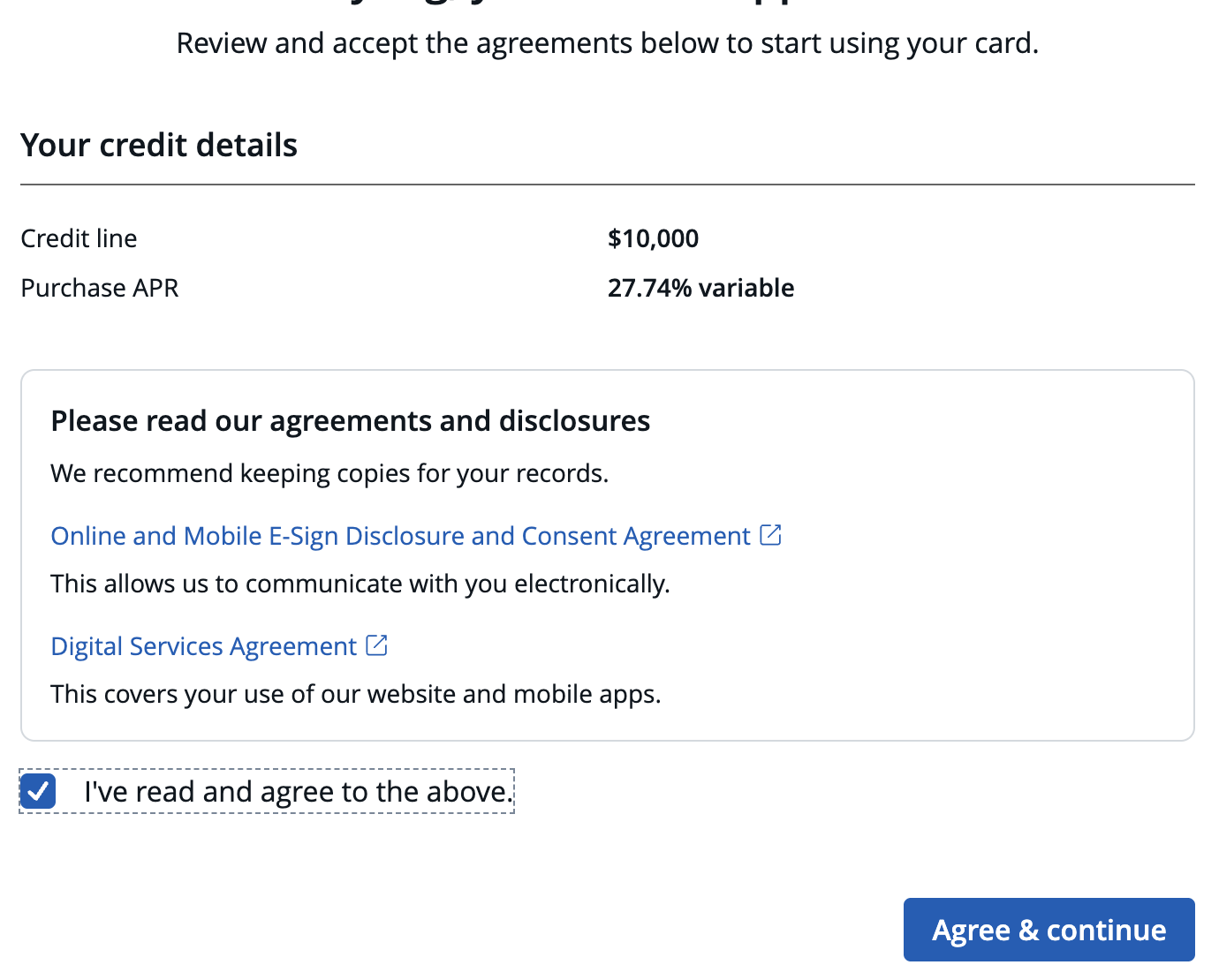
Task: Click the "Your credit details" heading
Action: [159, 146]
